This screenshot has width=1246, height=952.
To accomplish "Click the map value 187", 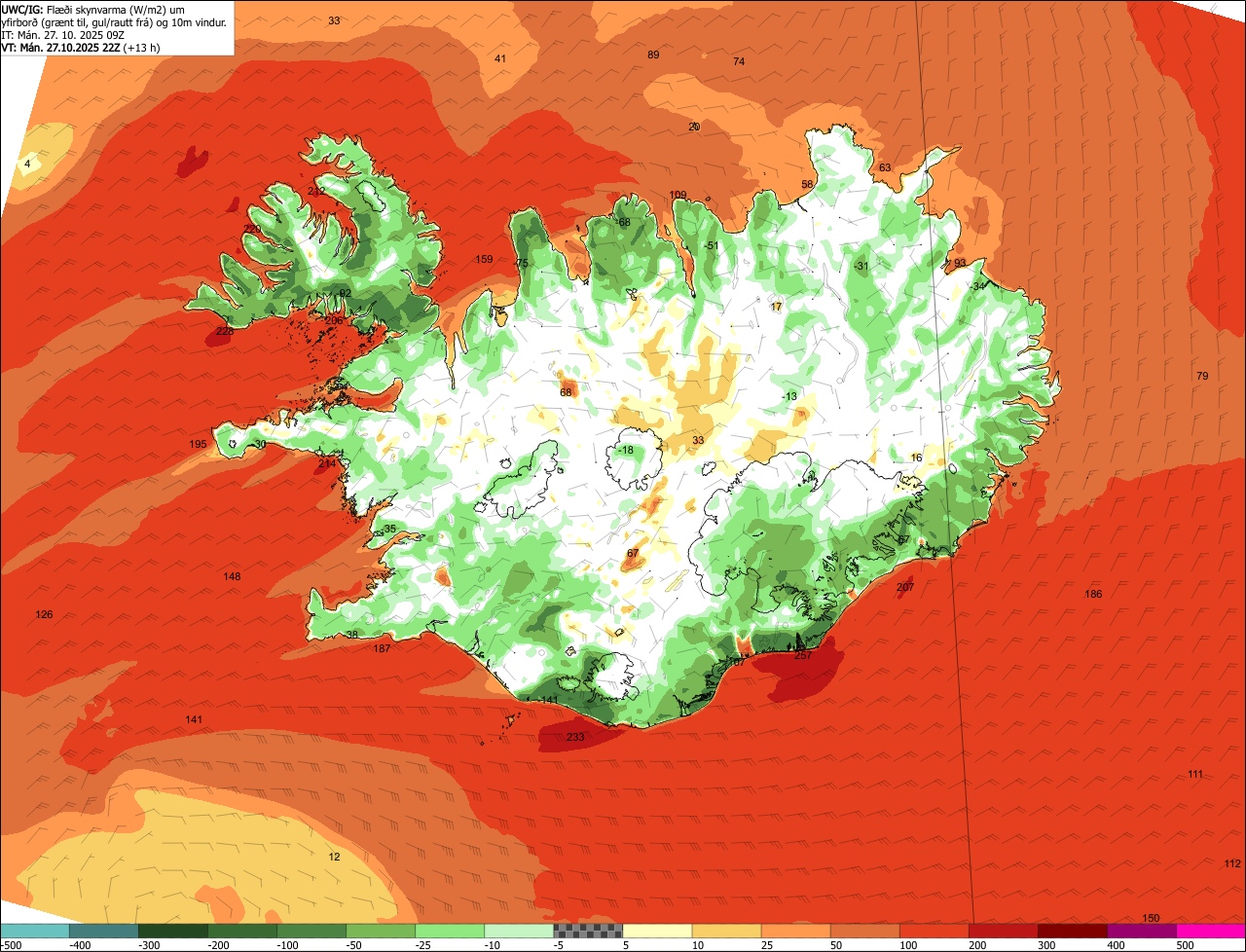I will coord(382,649).
